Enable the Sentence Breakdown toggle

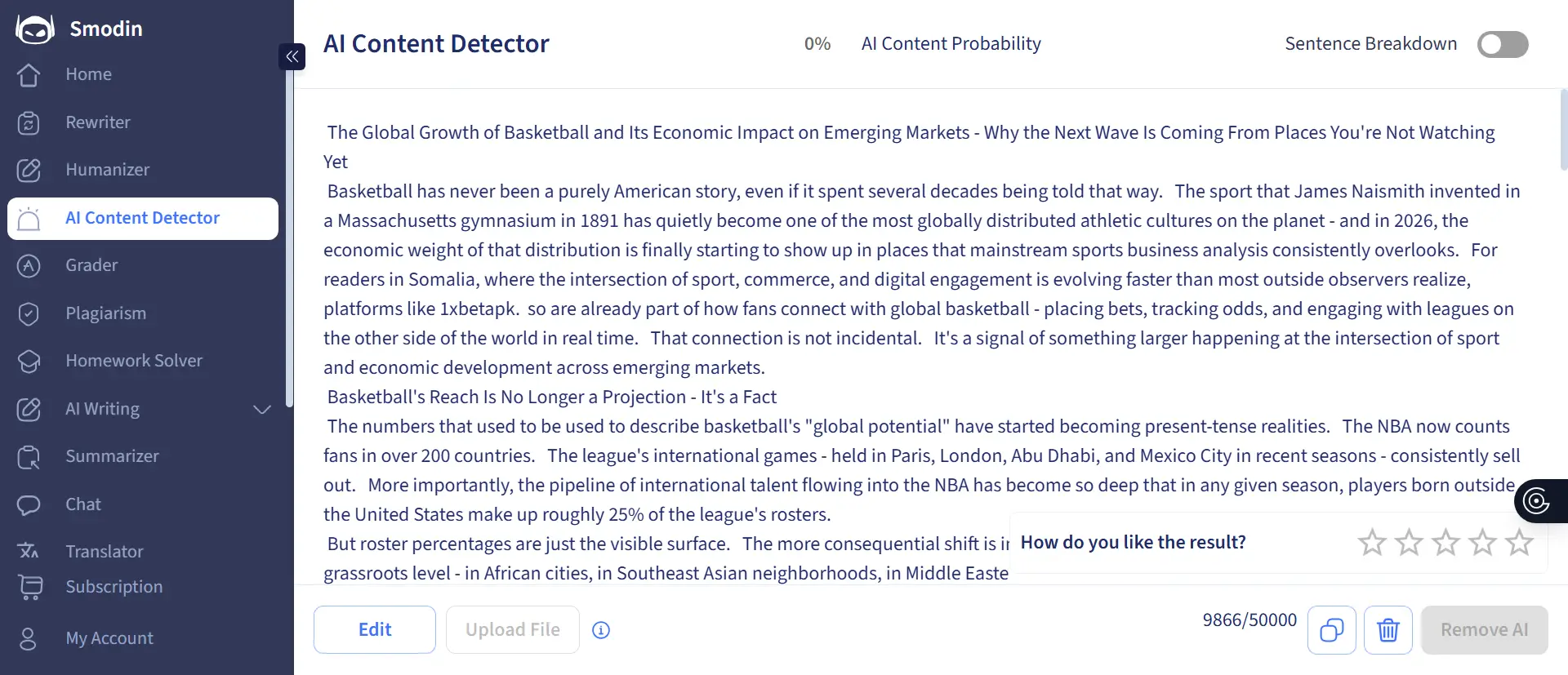[x=1503, y=44]
